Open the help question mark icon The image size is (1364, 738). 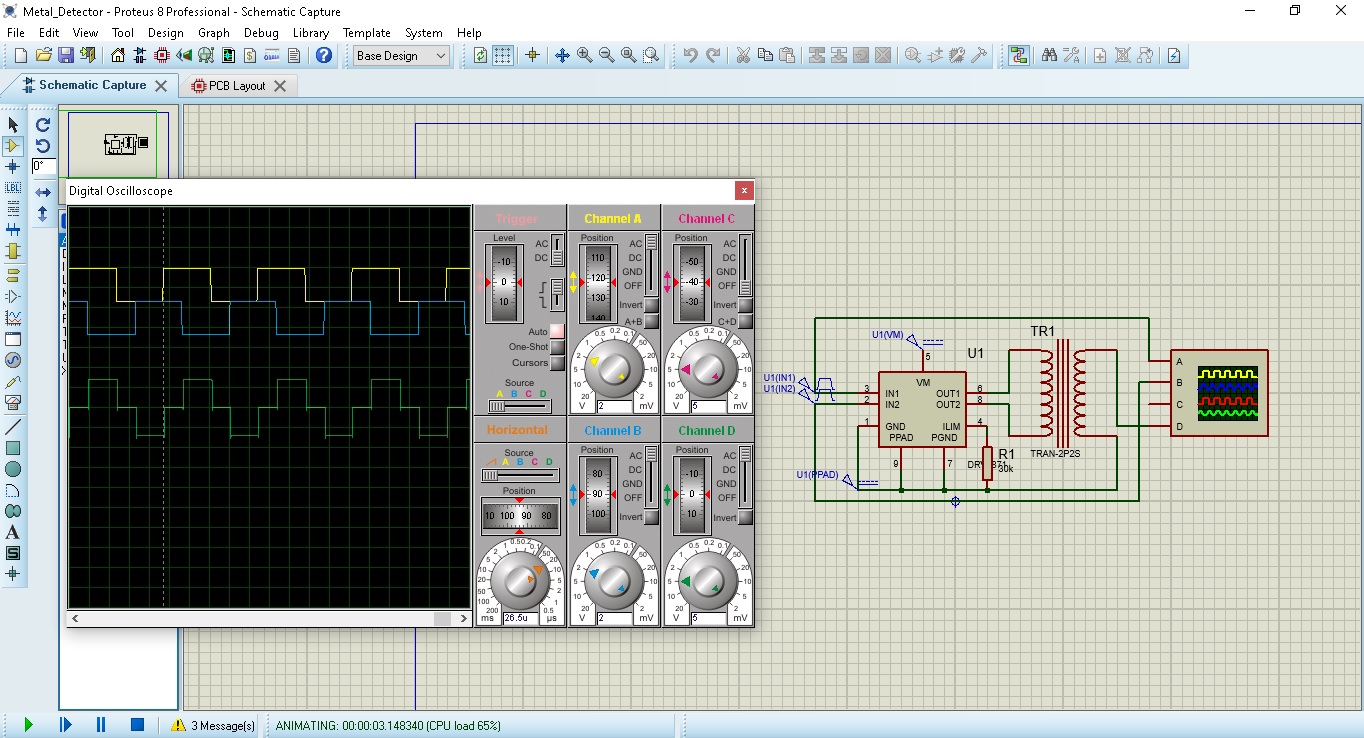tap(324, 56)
